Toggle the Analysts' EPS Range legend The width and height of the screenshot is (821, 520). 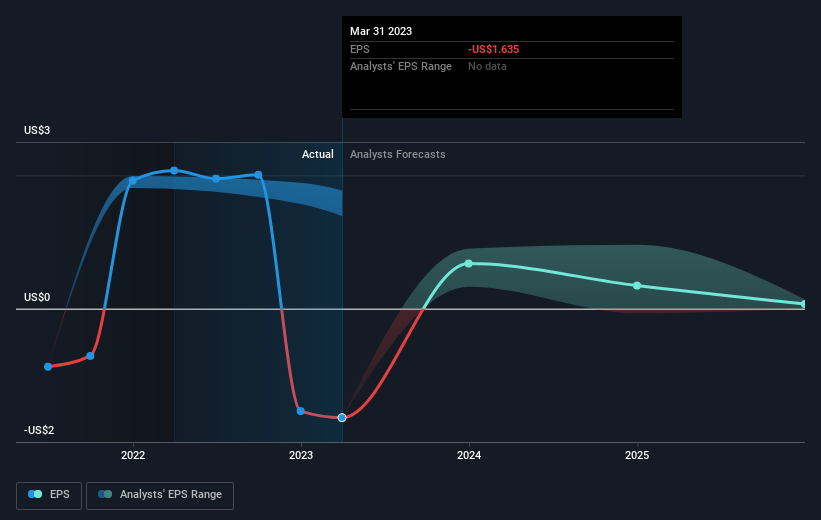160,495
